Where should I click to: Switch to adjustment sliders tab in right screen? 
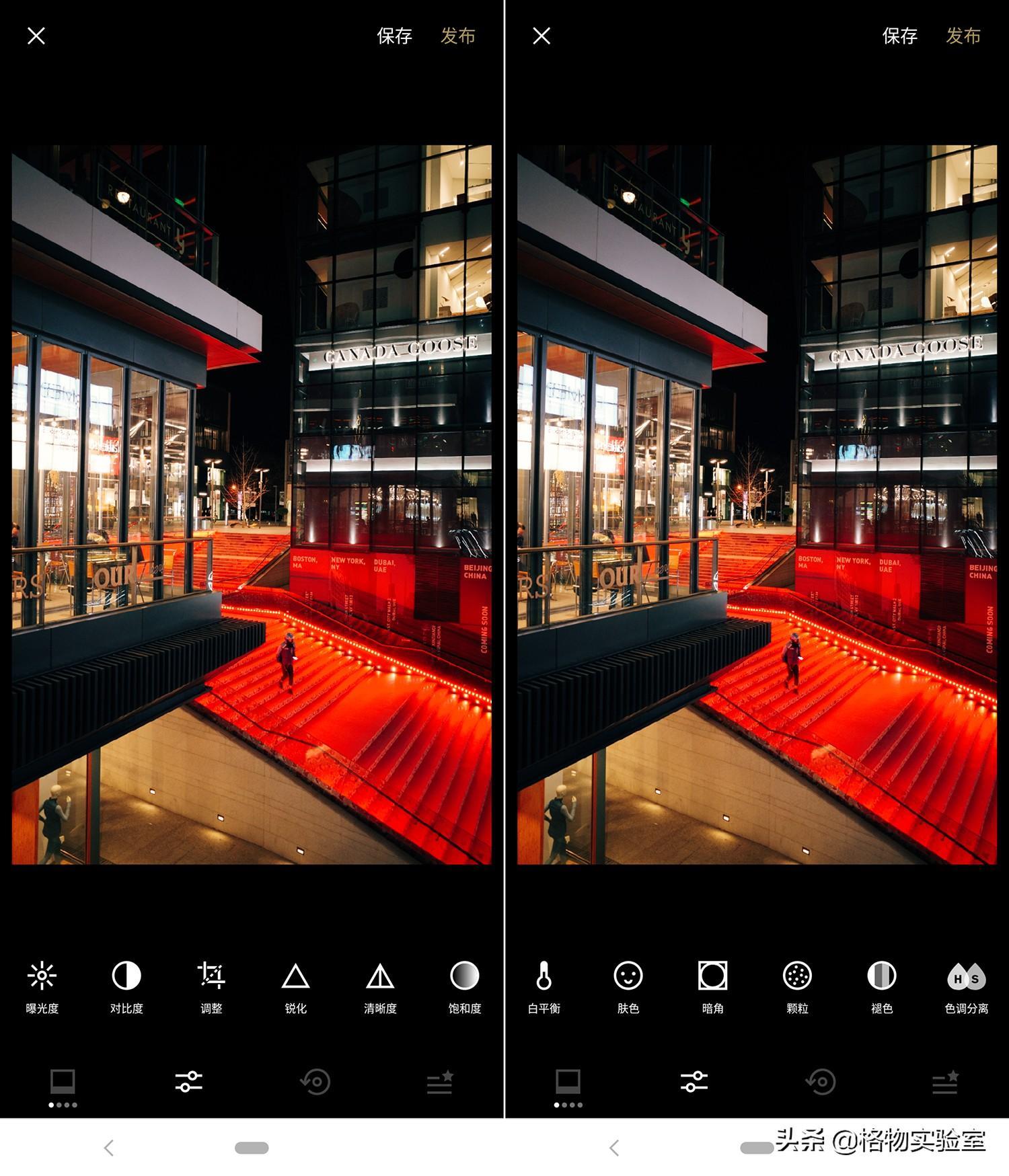[694, 1082]
